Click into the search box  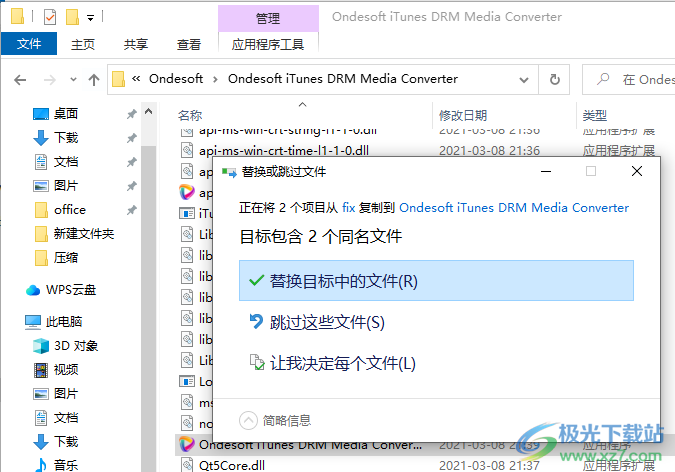point(629,80)
